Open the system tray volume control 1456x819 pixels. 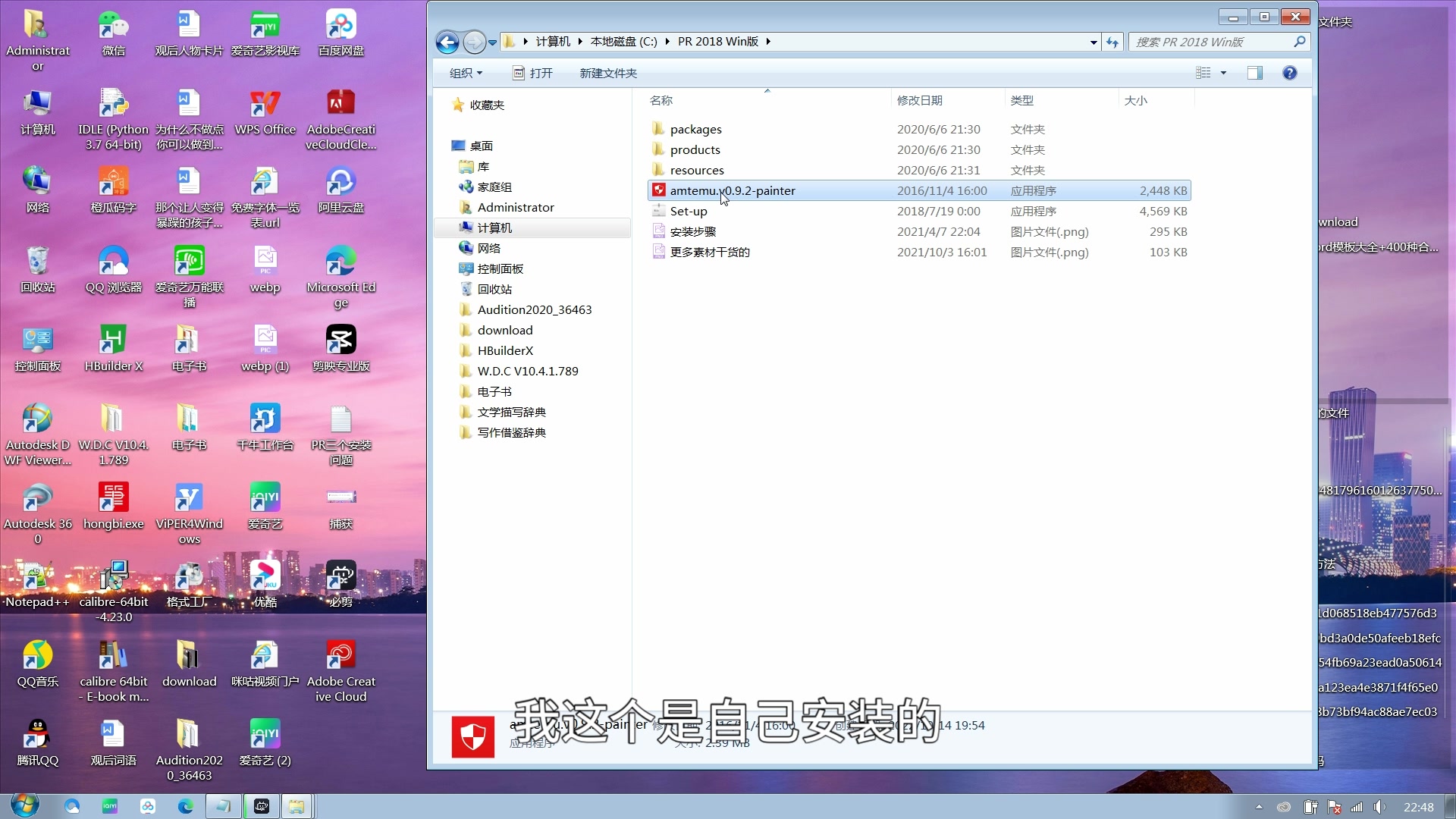click(x=1379, y=806)
